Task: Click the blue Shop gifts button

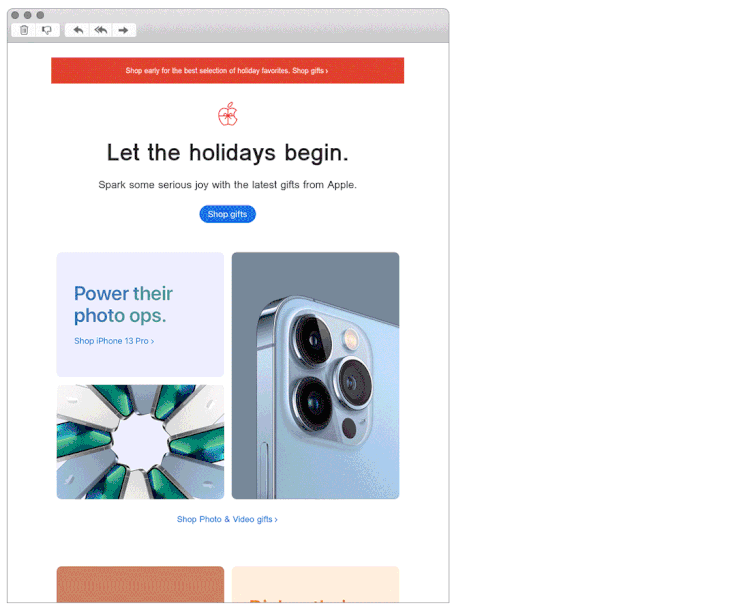Action: pyautogui.click(x=228, y=214)
